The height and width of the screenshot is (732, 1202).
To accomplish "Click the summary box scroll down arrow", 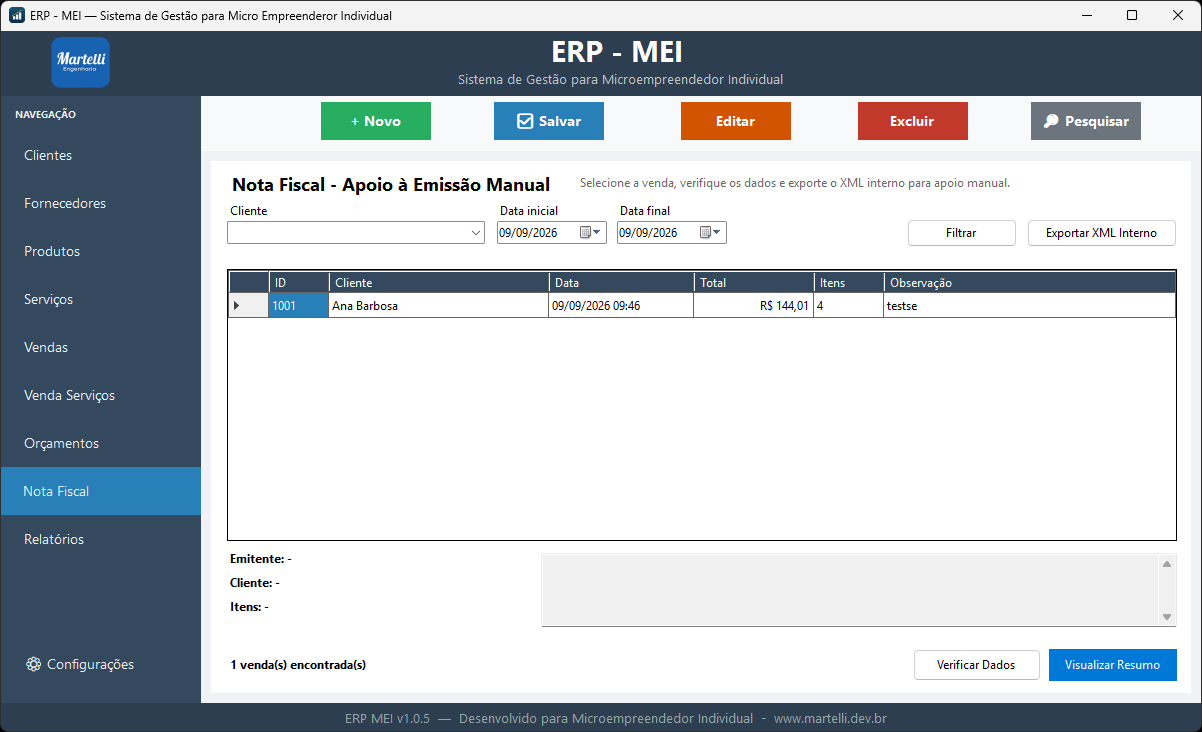I will (x=1167, y=617).
